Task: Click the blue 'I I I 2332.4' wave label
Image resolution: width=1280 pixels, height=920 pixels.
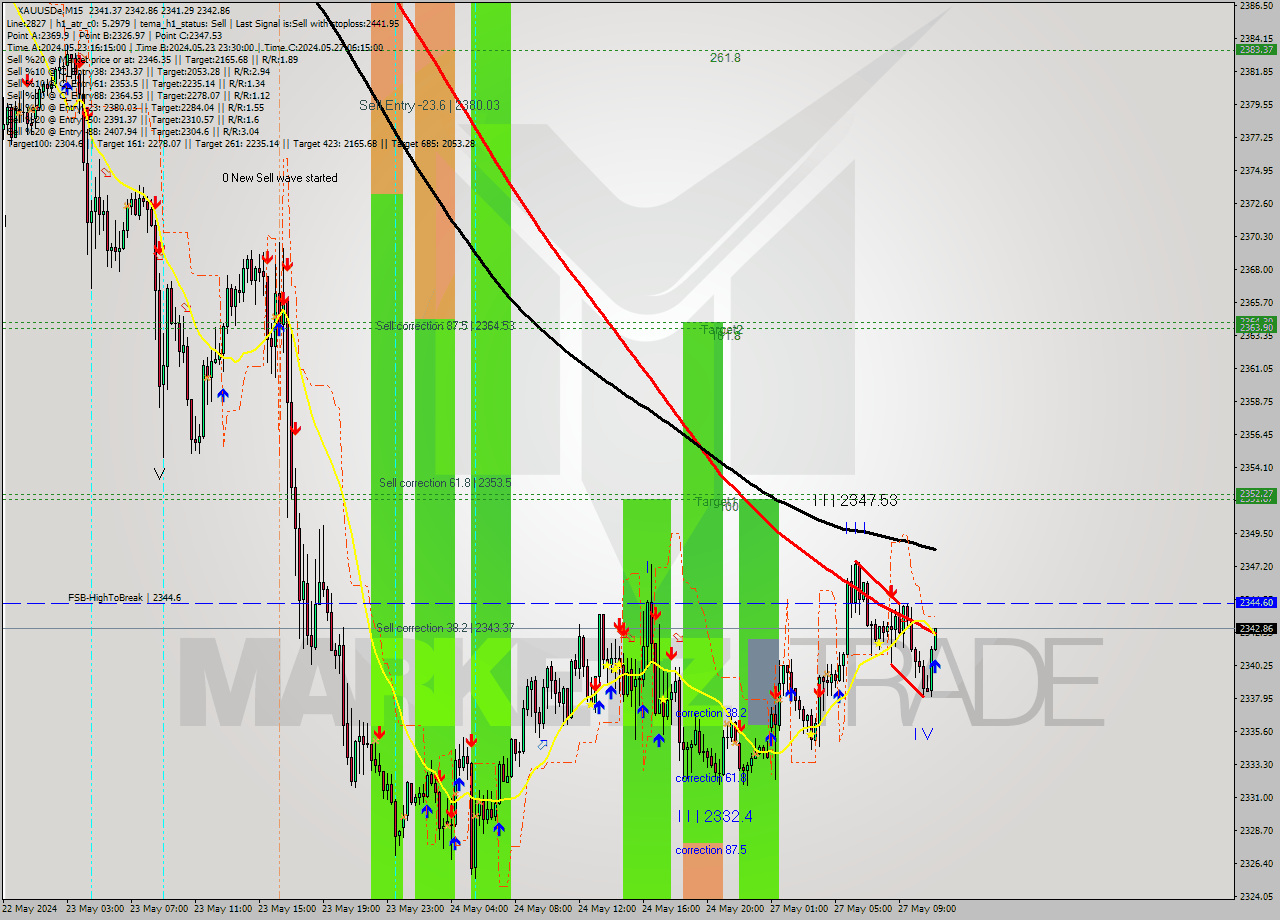Action: (x=715, y=816)
